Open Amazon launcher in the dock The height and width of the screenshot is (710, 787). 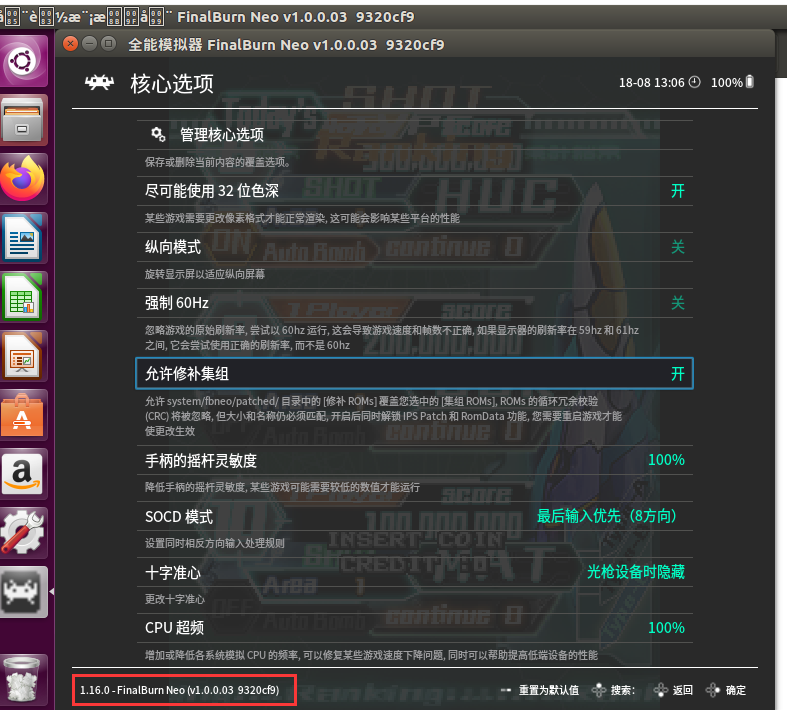pyautogui.click(x=22, y=474)
